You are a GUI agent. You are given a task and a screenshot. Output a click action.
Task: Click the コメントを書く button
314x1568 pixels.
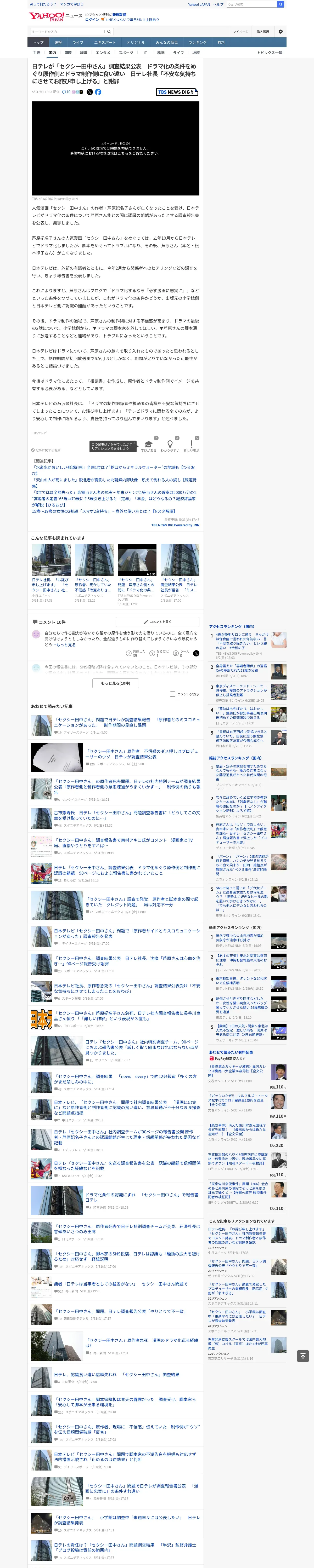point(157,622)
